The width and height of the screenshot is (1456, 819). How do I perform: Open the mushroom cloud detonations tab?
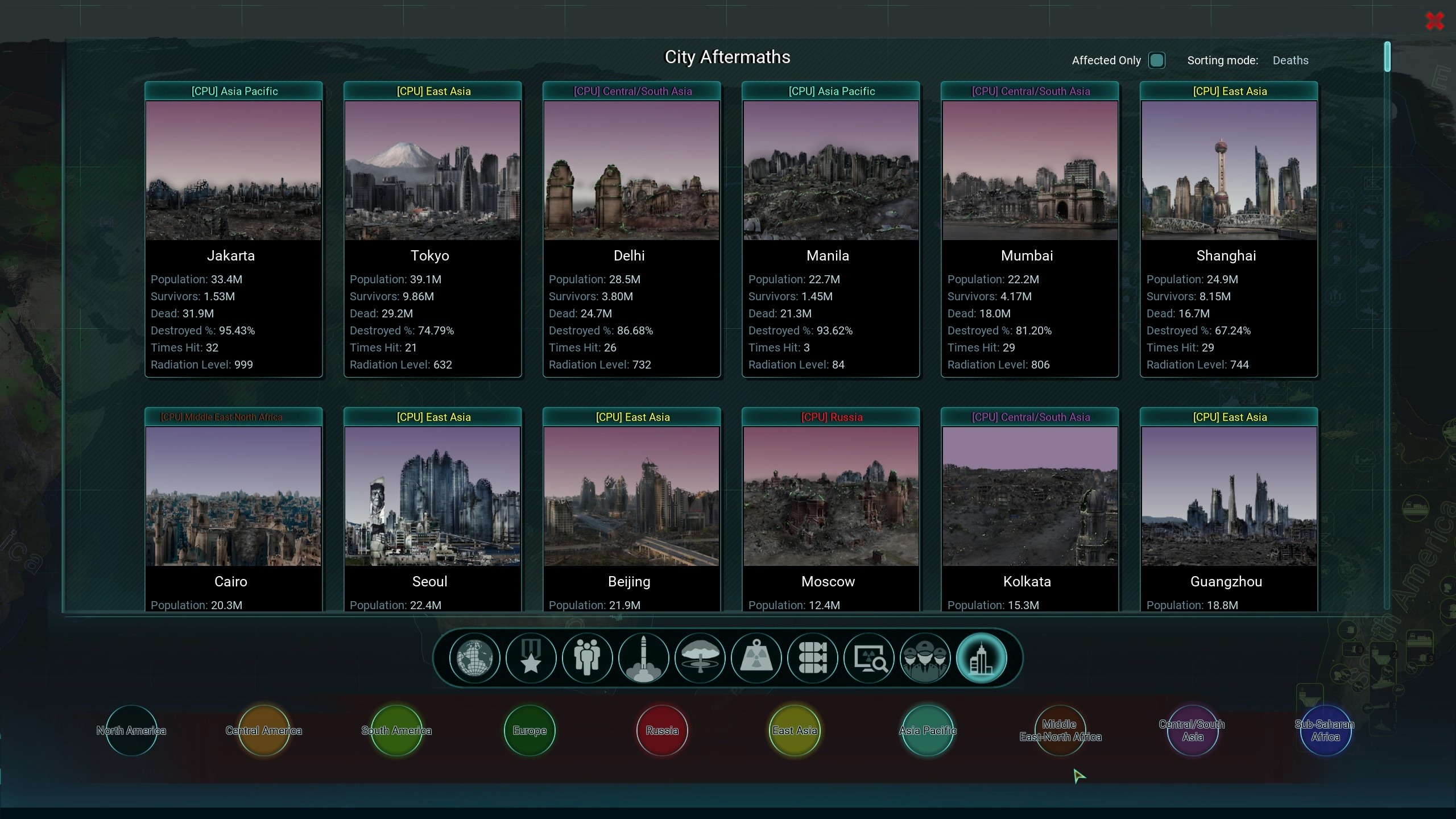[x=700, y=658]
